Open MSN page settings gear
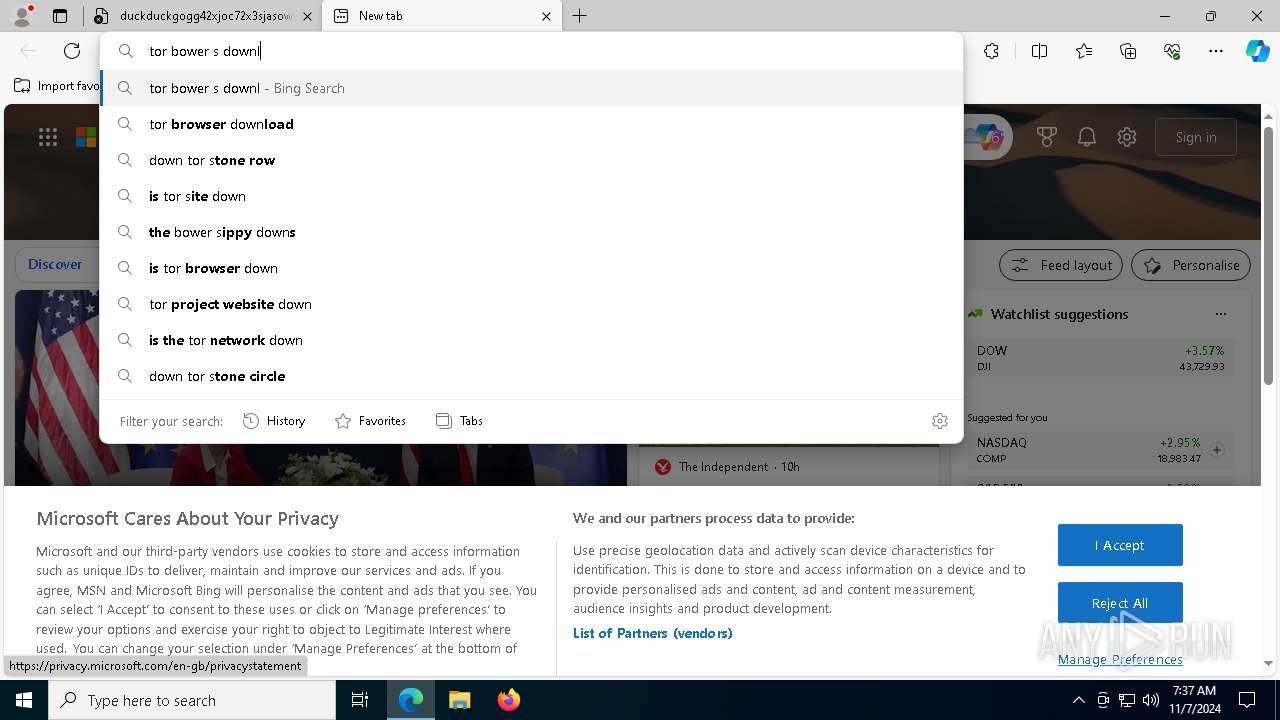 pos(1127,138)
